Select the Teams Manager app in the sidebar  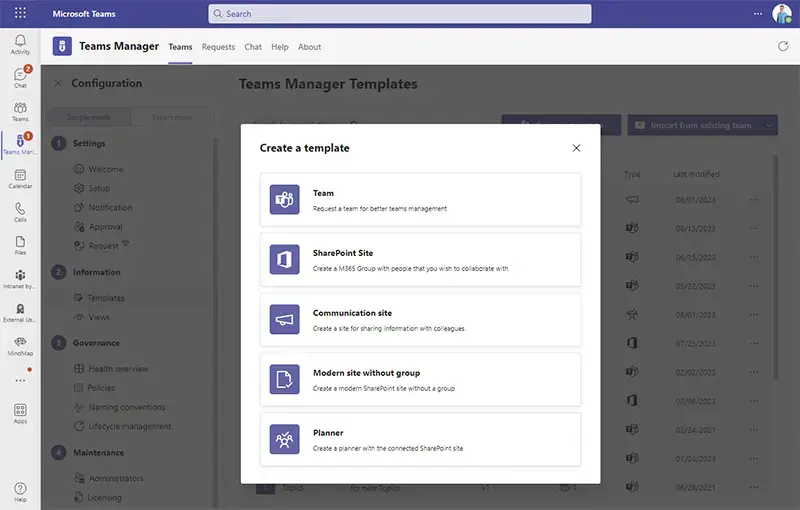point(20,145)
